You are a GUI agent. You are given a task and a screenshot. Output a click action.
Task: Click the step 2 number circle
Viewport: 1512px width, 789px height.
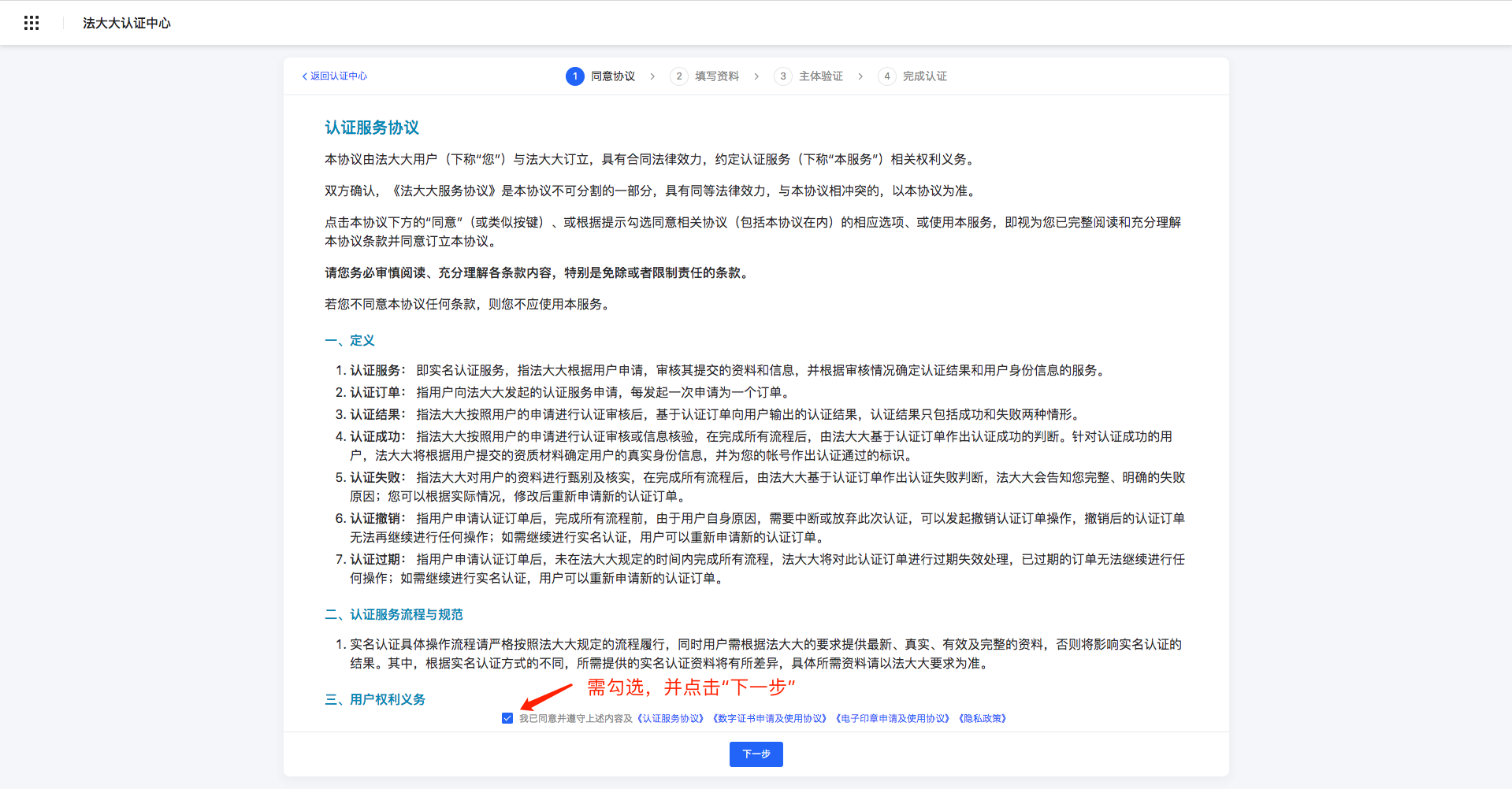click(679, 76)
